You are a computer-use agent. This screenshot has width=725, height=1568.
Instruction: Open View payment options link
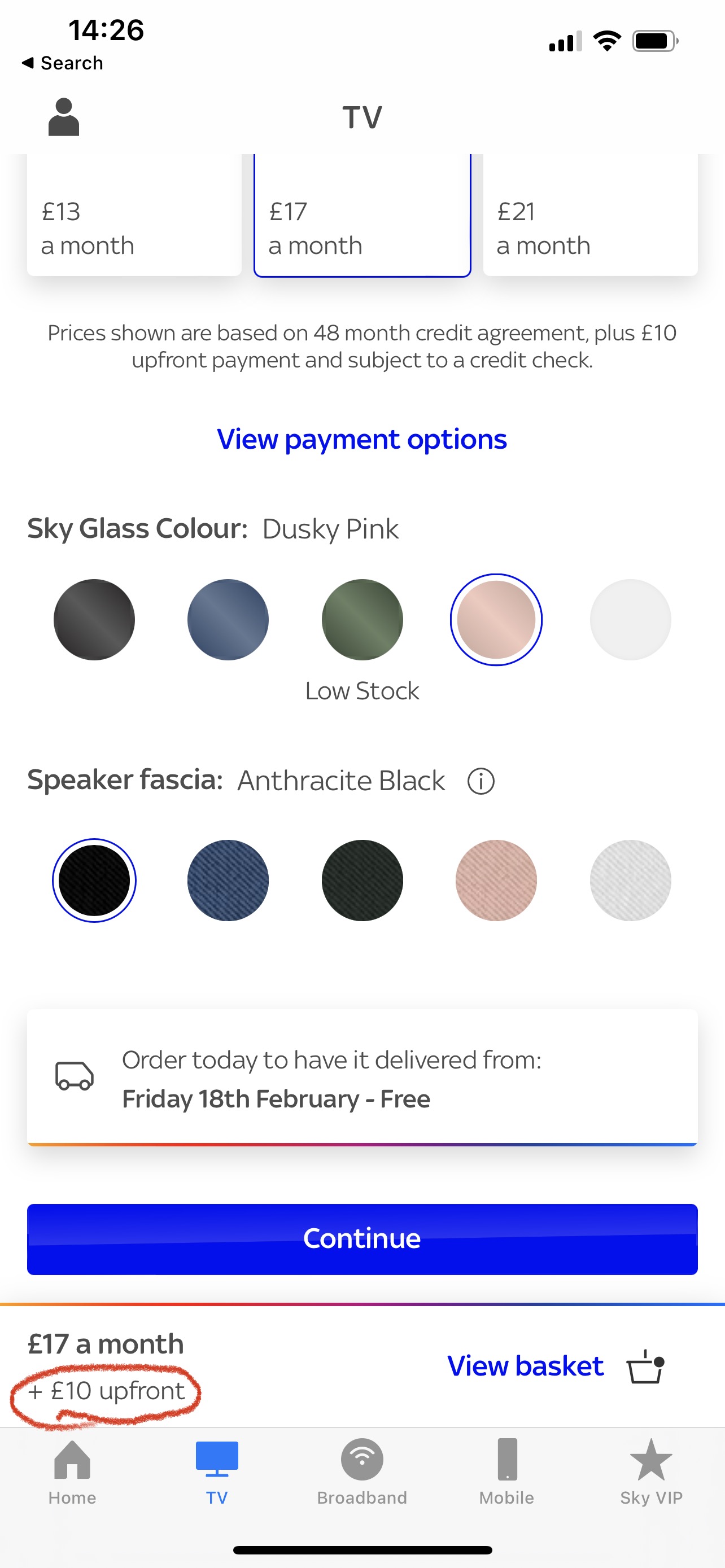(x=362, y=439)
